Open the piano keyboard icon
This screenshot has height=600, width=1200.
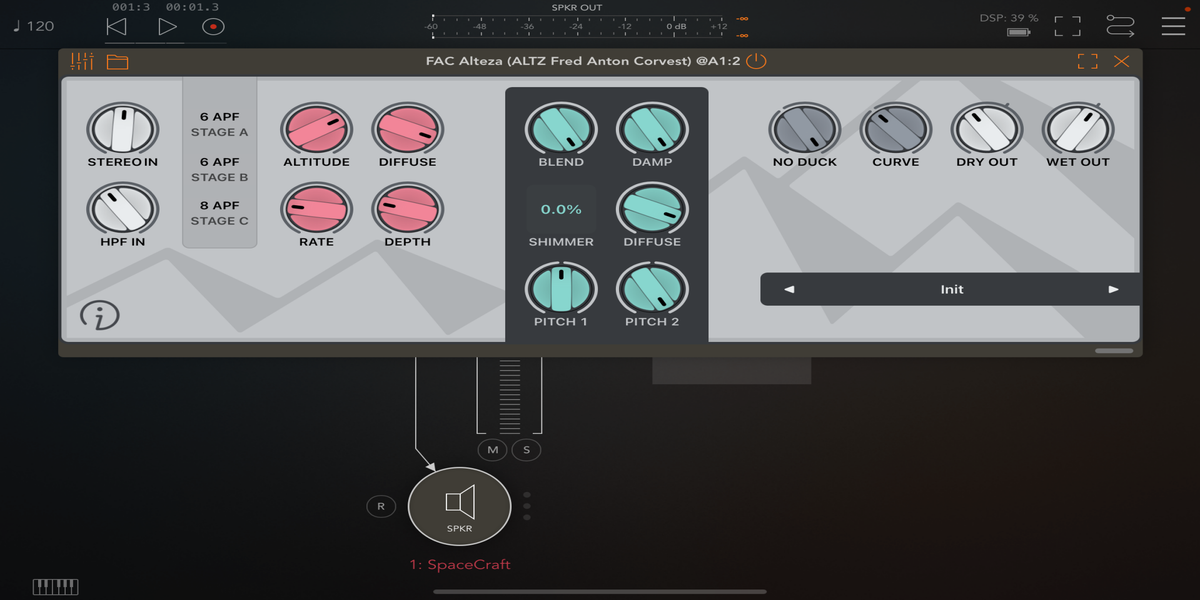coord(56,586)
